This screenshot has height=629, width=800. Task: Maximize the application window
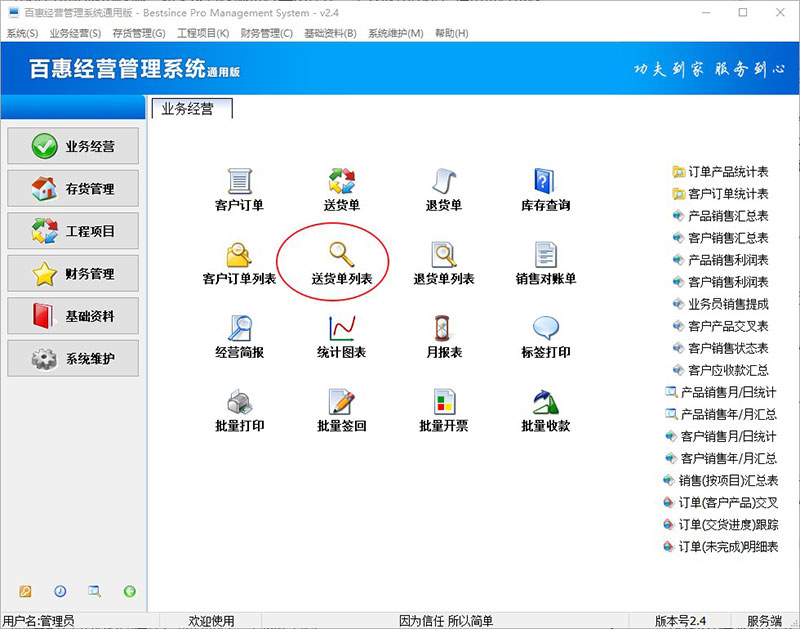tap(743, 12)
